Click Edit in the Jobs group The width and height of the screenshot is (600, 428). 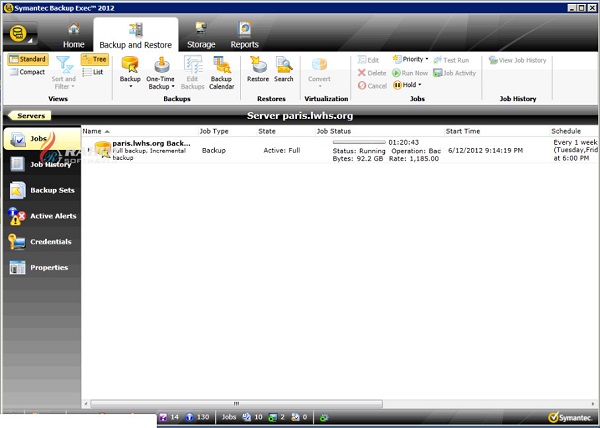point(368,60)
